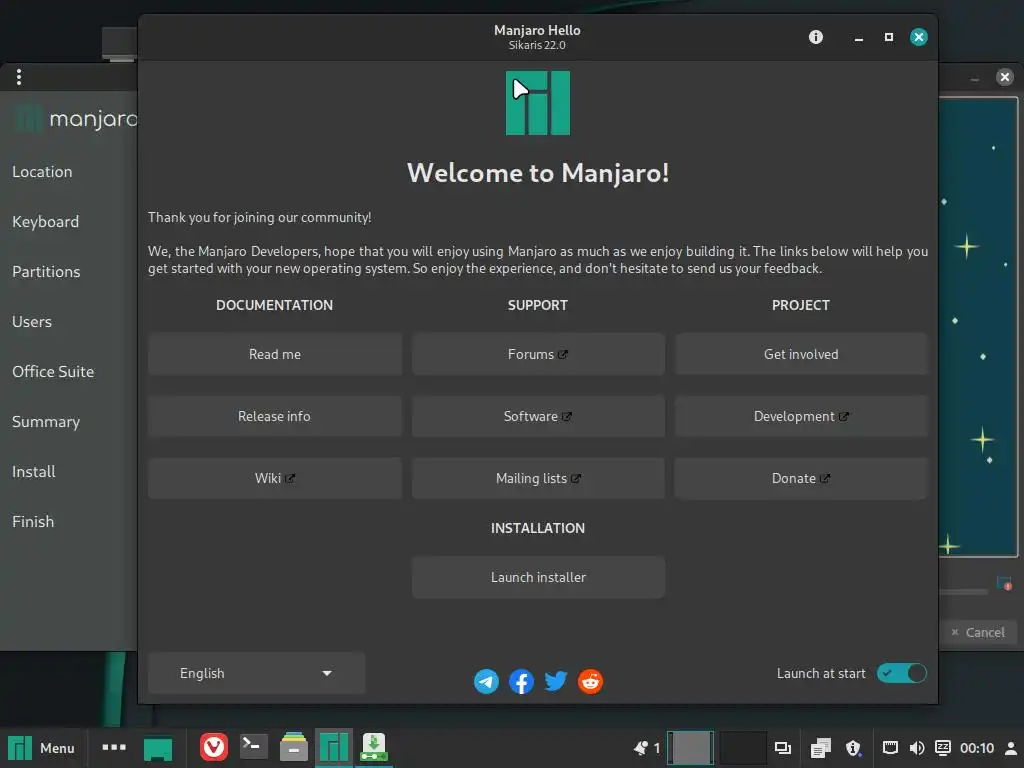Toggle the Launch at start switch

[x=901, y=673]
